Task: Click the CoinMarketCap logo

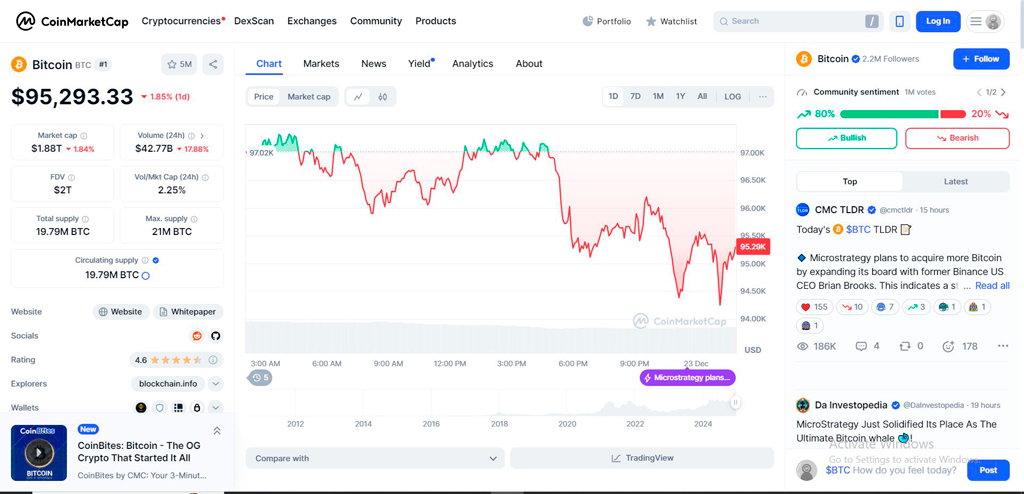Action: 72,22
